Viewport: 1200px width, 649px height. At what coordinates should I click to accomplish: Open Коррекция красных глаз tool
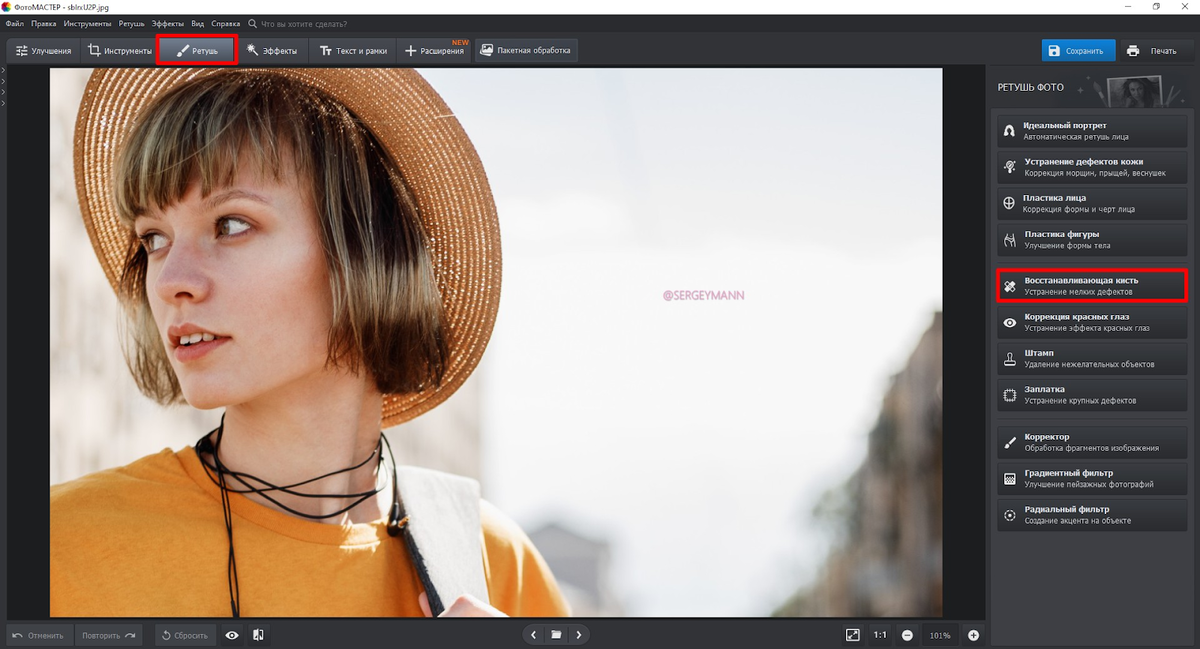[x=1091, y=322]
